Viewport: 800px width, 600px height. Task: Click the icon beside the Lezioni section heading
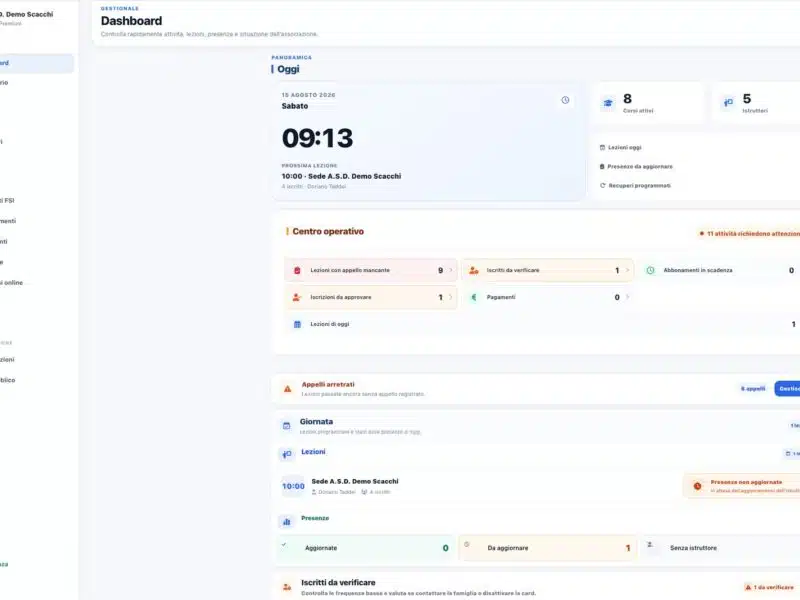point(287,454)
